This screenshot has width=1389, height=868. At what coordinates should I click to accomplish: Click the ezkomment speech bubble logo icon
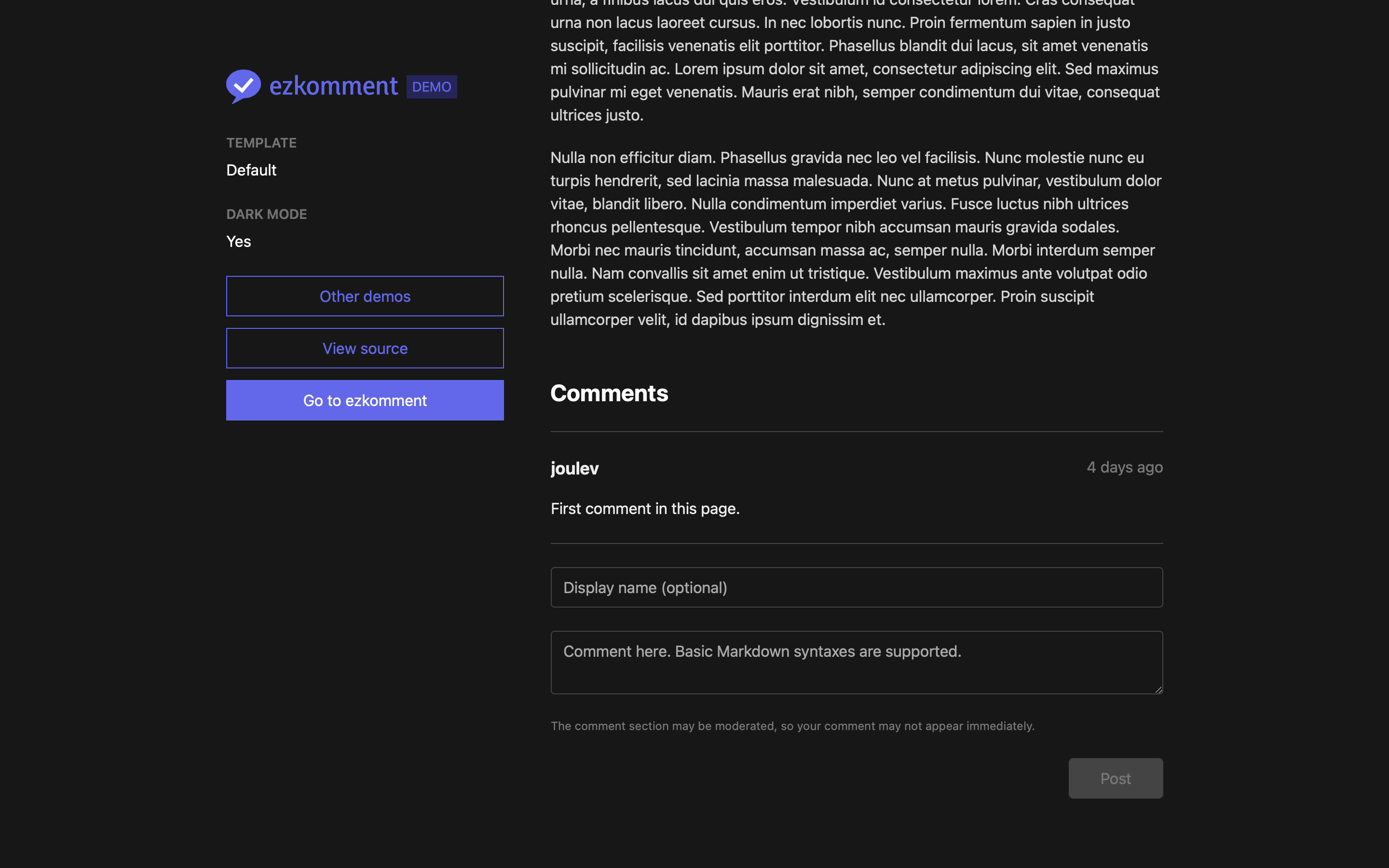[x=244, y=87]
